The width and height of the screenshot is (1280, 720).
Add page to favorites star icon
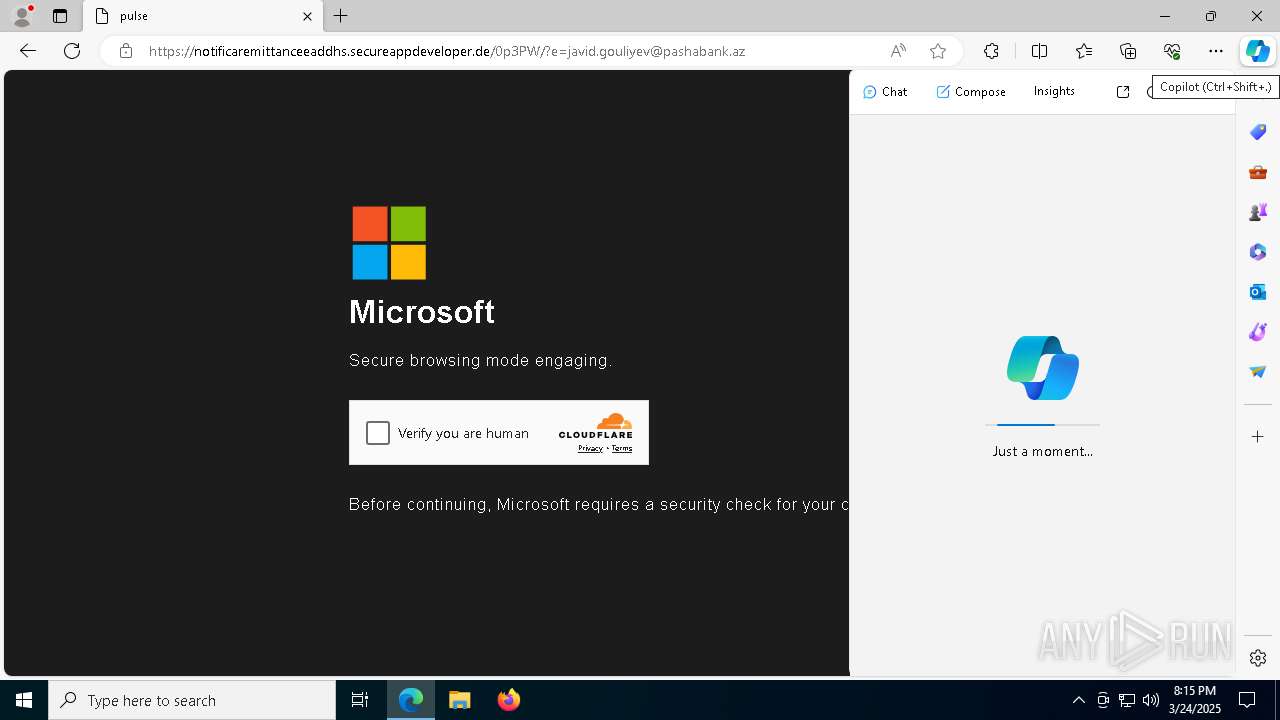coord(937,51)
